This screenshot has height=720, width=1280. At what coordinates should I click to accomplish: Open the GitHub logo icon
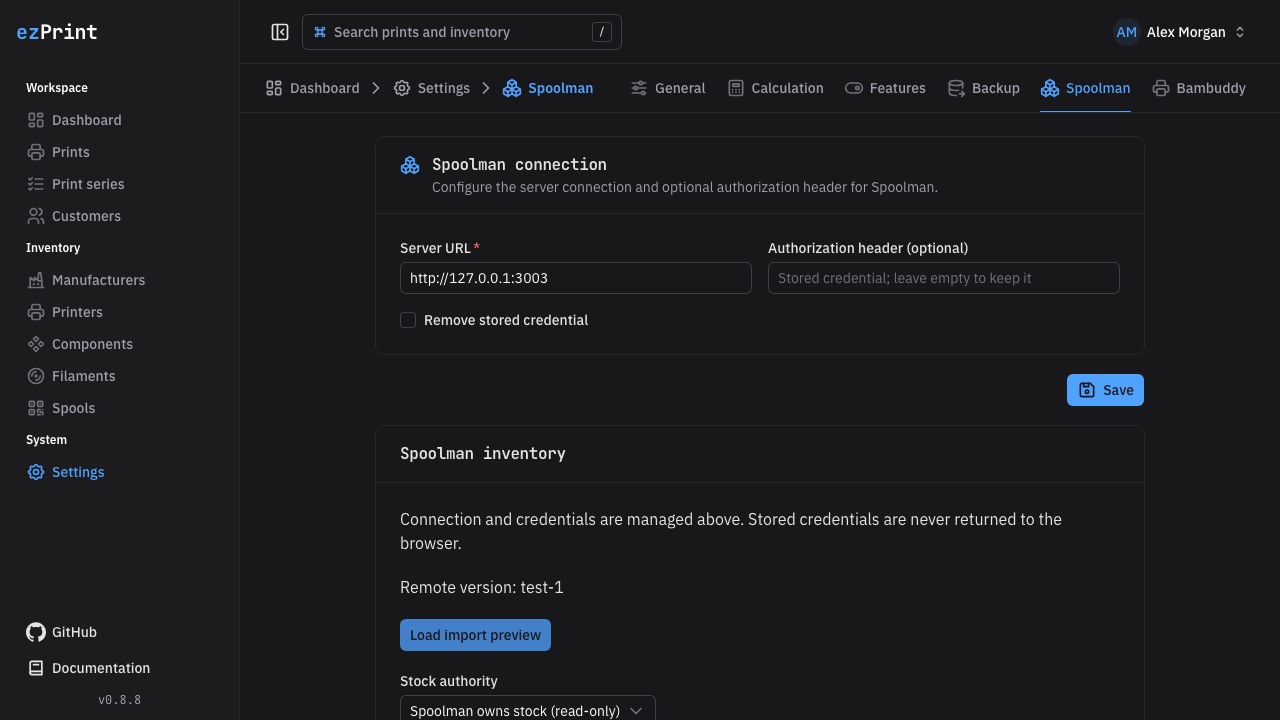coord(36,632)
